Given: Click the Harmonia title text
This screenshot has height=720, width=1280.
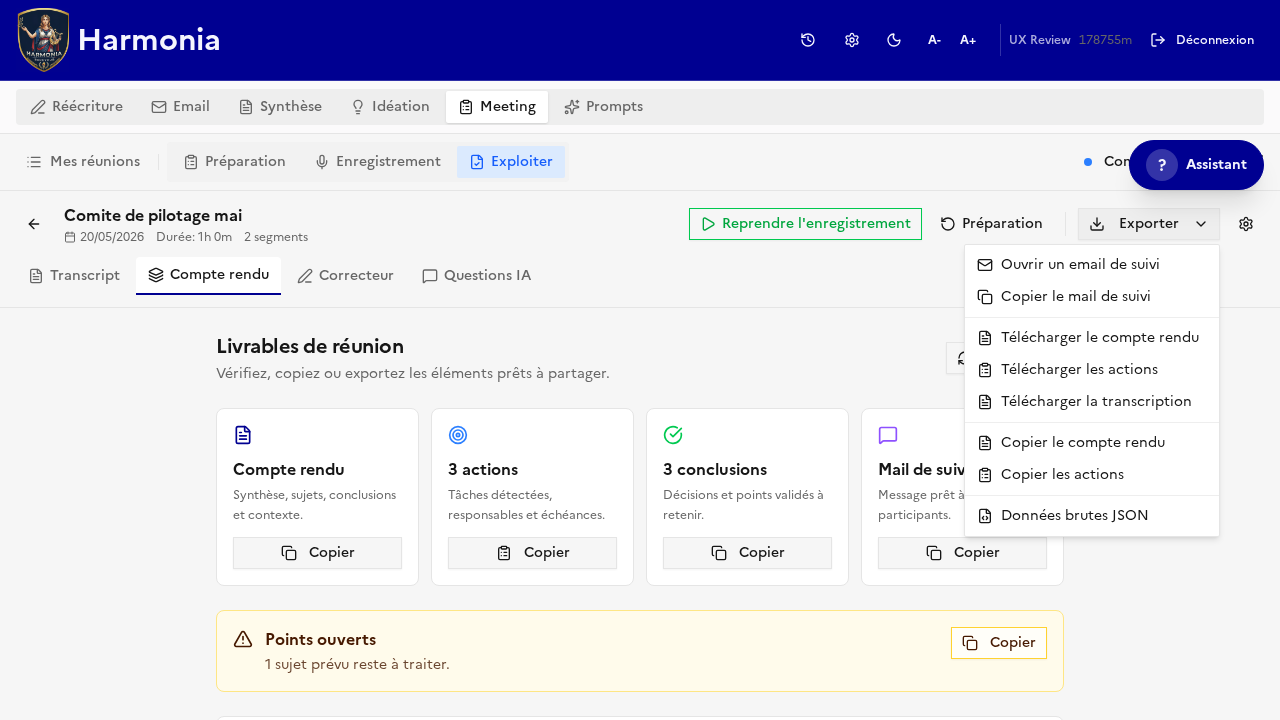Looking at the screenshot, I should (x=149, y=40).
